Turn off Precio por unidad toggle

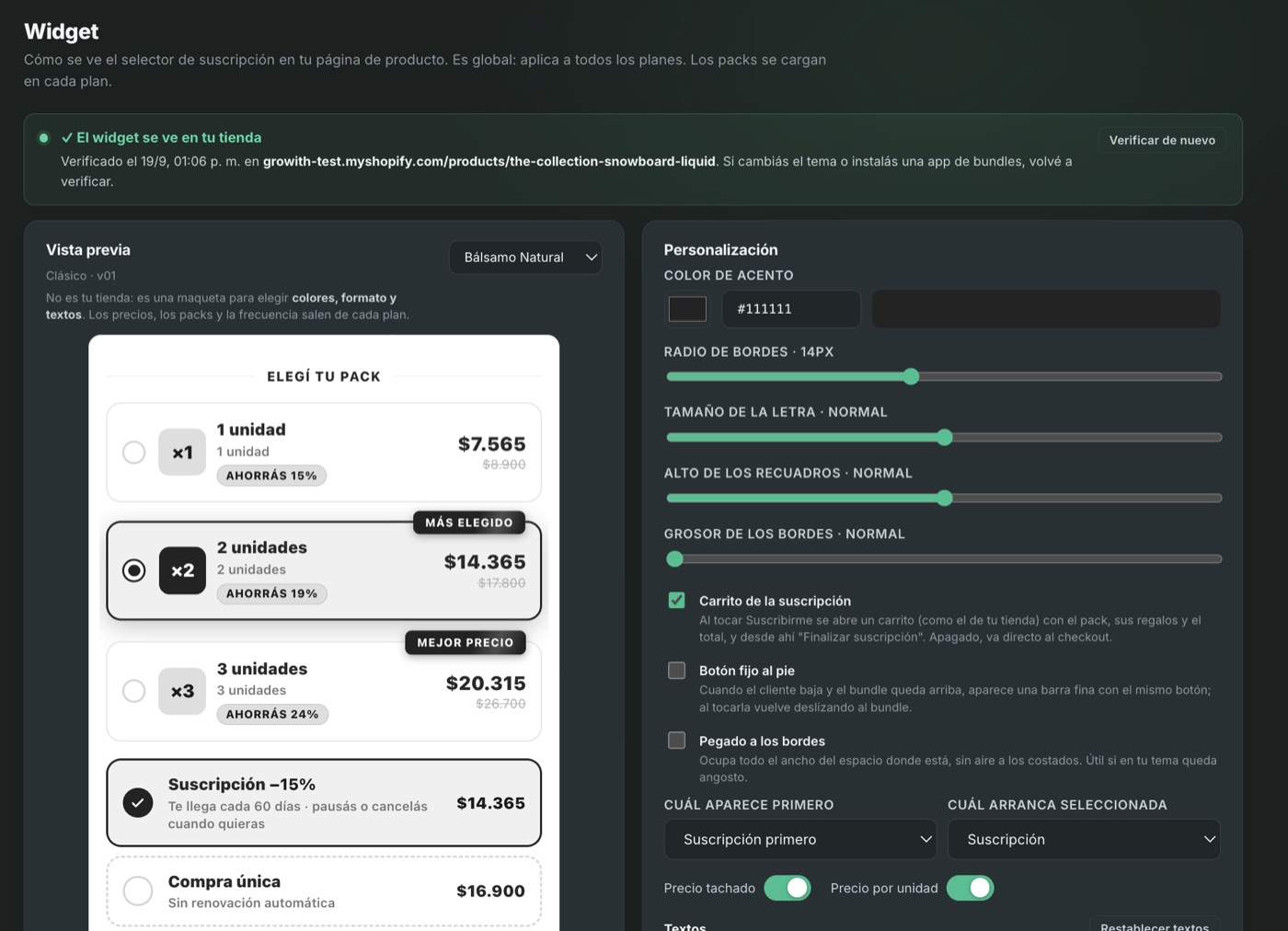[971, 888]
